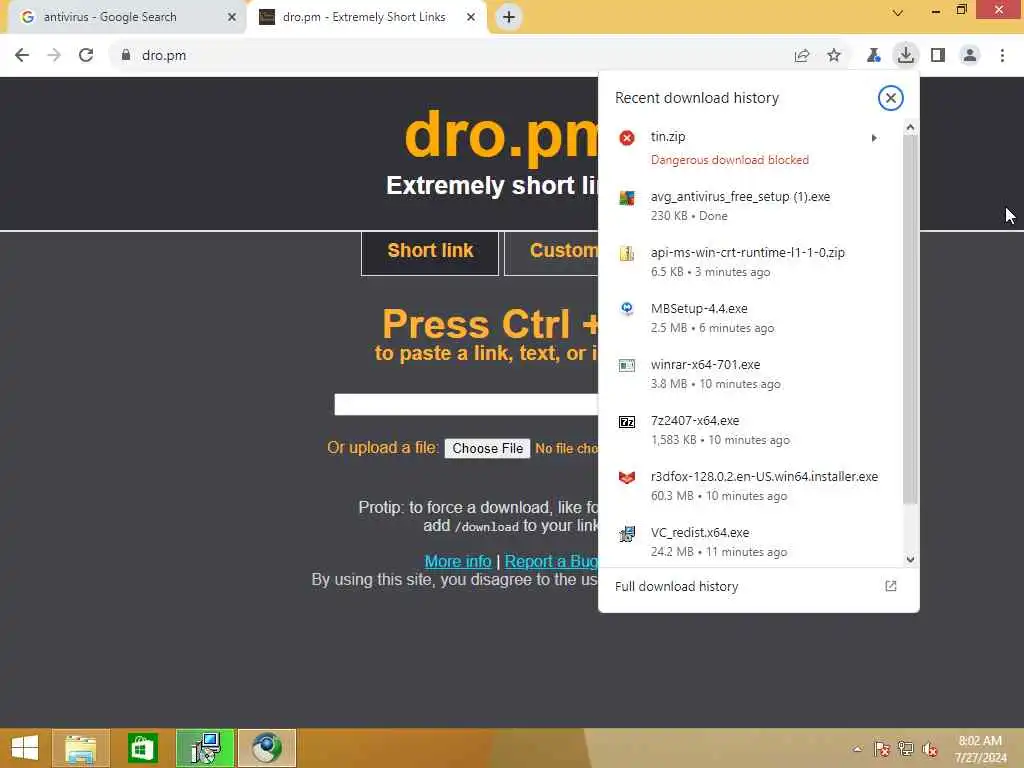Click the link paste input field
Image resolution: width=1024 pixels, height=768 pixels.
coord(466,404)
